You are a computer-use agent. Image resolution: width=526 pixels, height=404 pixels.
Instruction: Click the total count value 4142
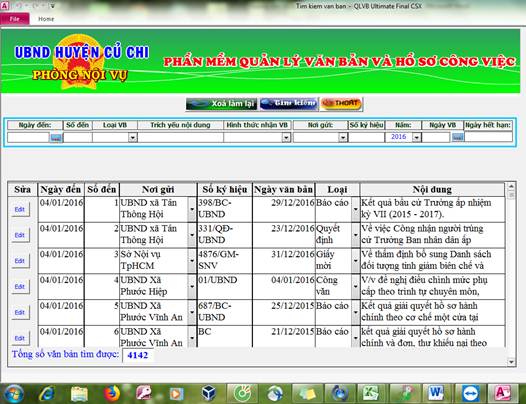point(138,355)
